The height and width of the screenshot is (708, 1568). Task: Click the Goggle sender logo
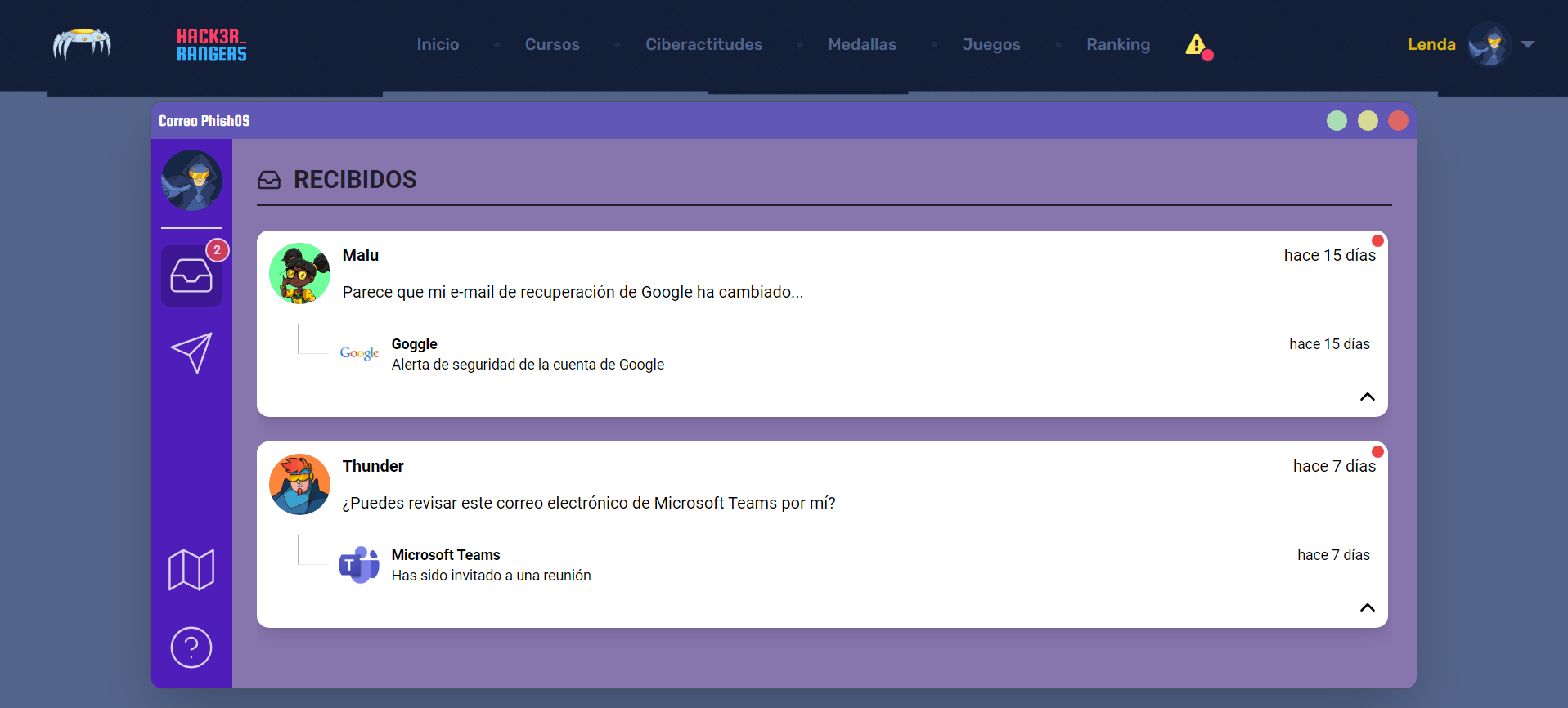click(x=359, y=353)
